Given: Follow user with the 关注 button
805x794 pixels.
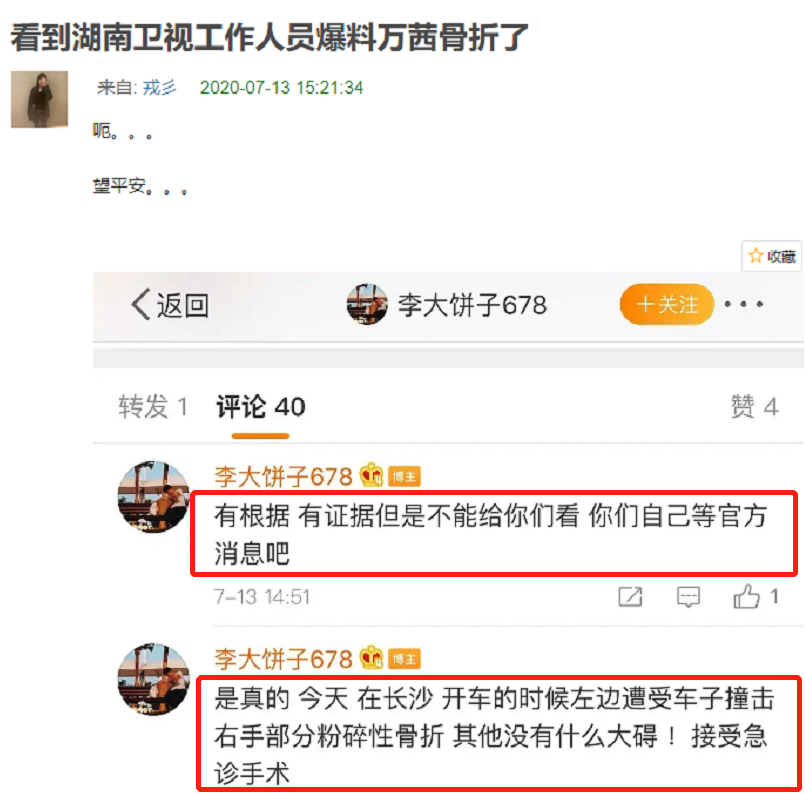Looking at the screenshot, I should tap(667, 304).
